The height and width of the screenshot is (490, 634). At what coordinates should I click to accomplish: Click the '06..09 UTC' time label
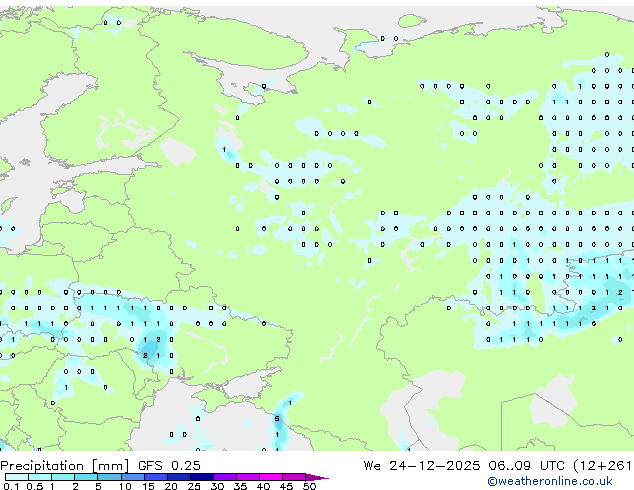tap(526, 466)
